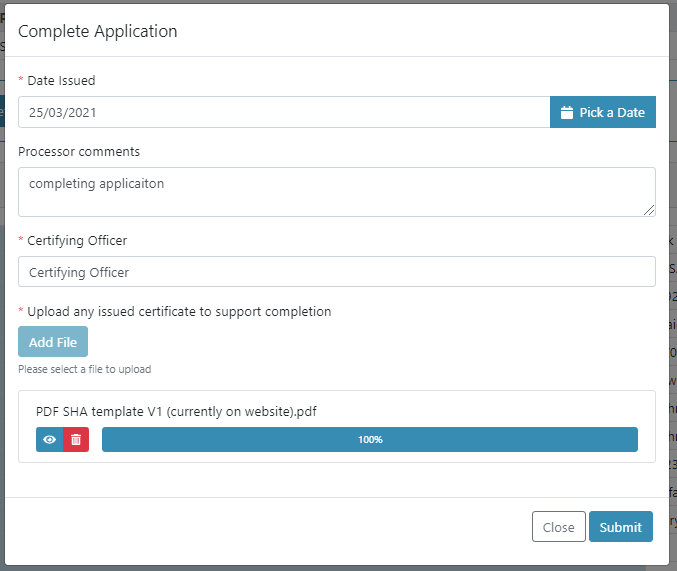This screenshot has width=677, height=571.
Task: Preview the uploaded PDF with eye icon
Action: click(49, 440)
